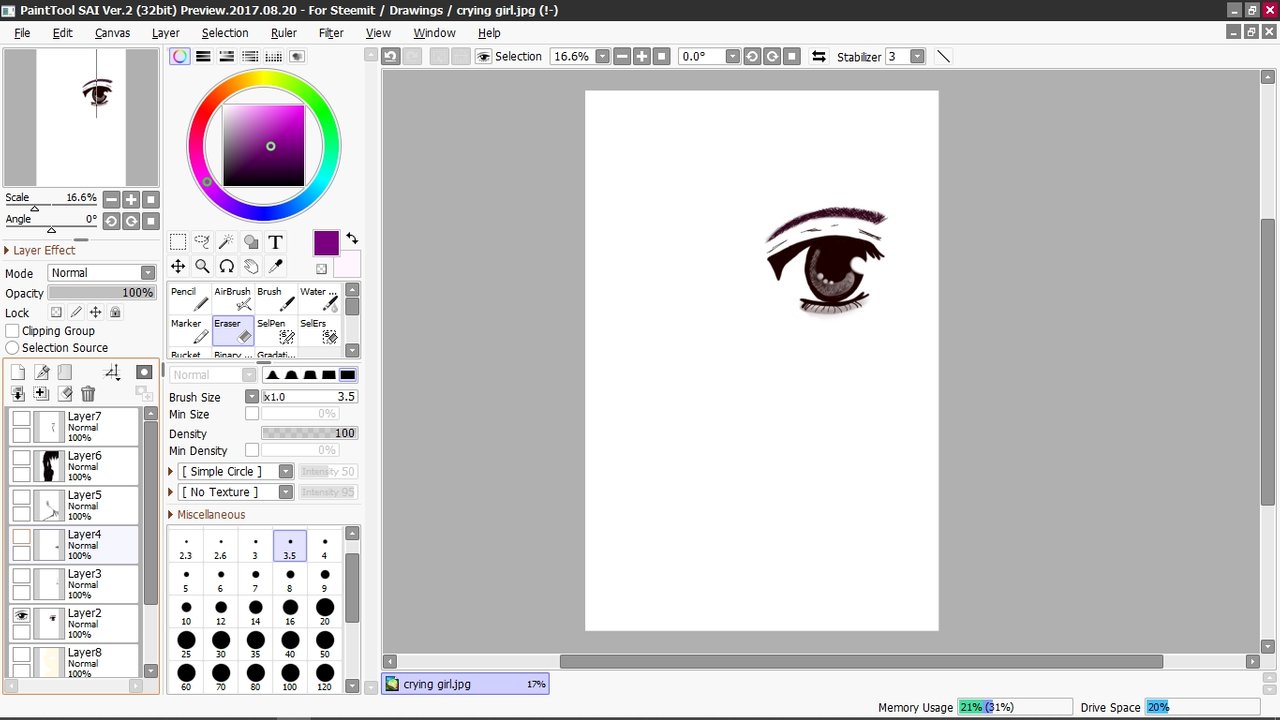Open the Filter menu
This screenshot has height=720, width=1280.
pos(331,33)
